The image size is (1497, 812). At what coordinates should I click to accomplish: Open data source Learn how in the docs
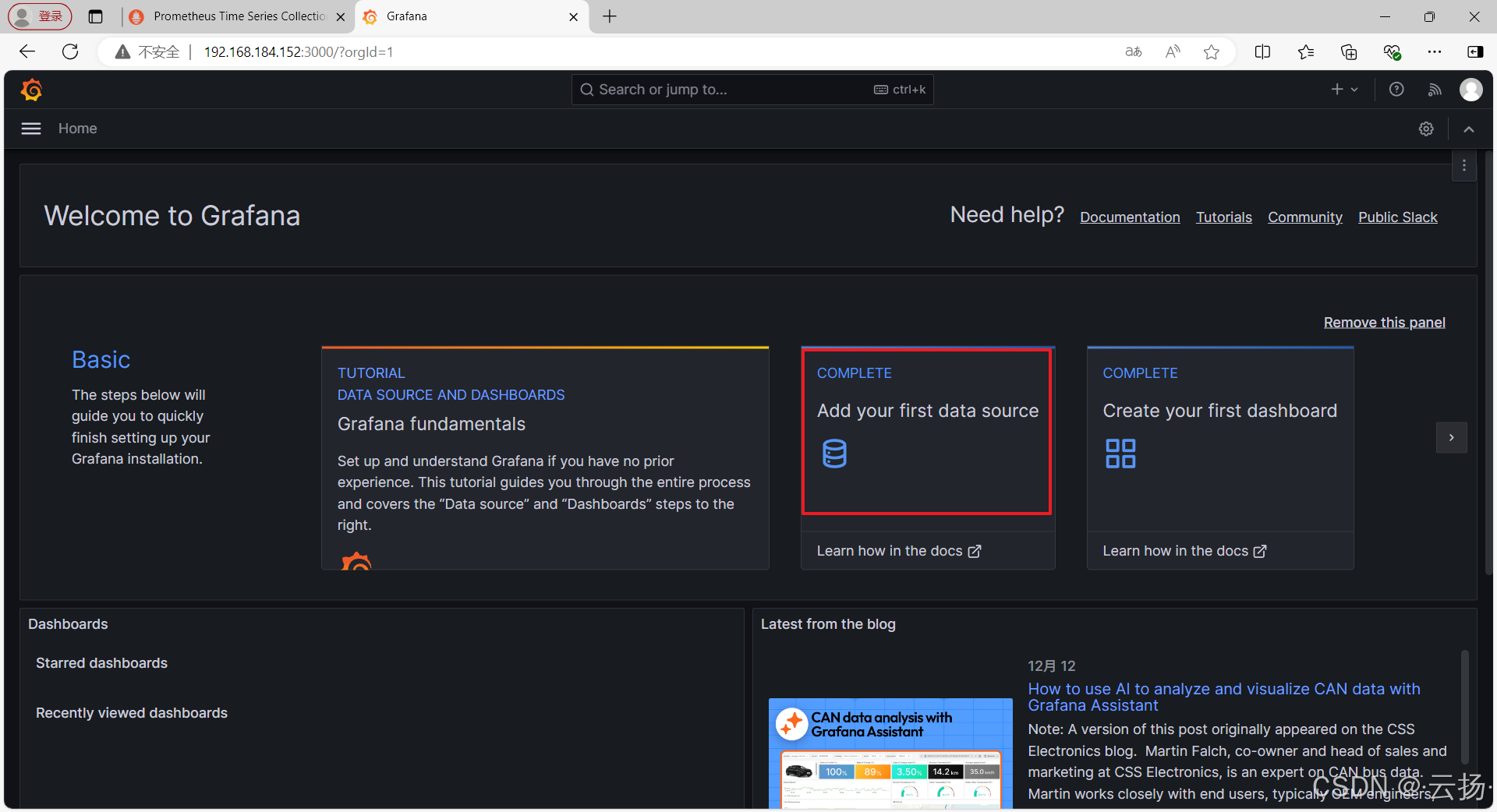click(899, 551)
